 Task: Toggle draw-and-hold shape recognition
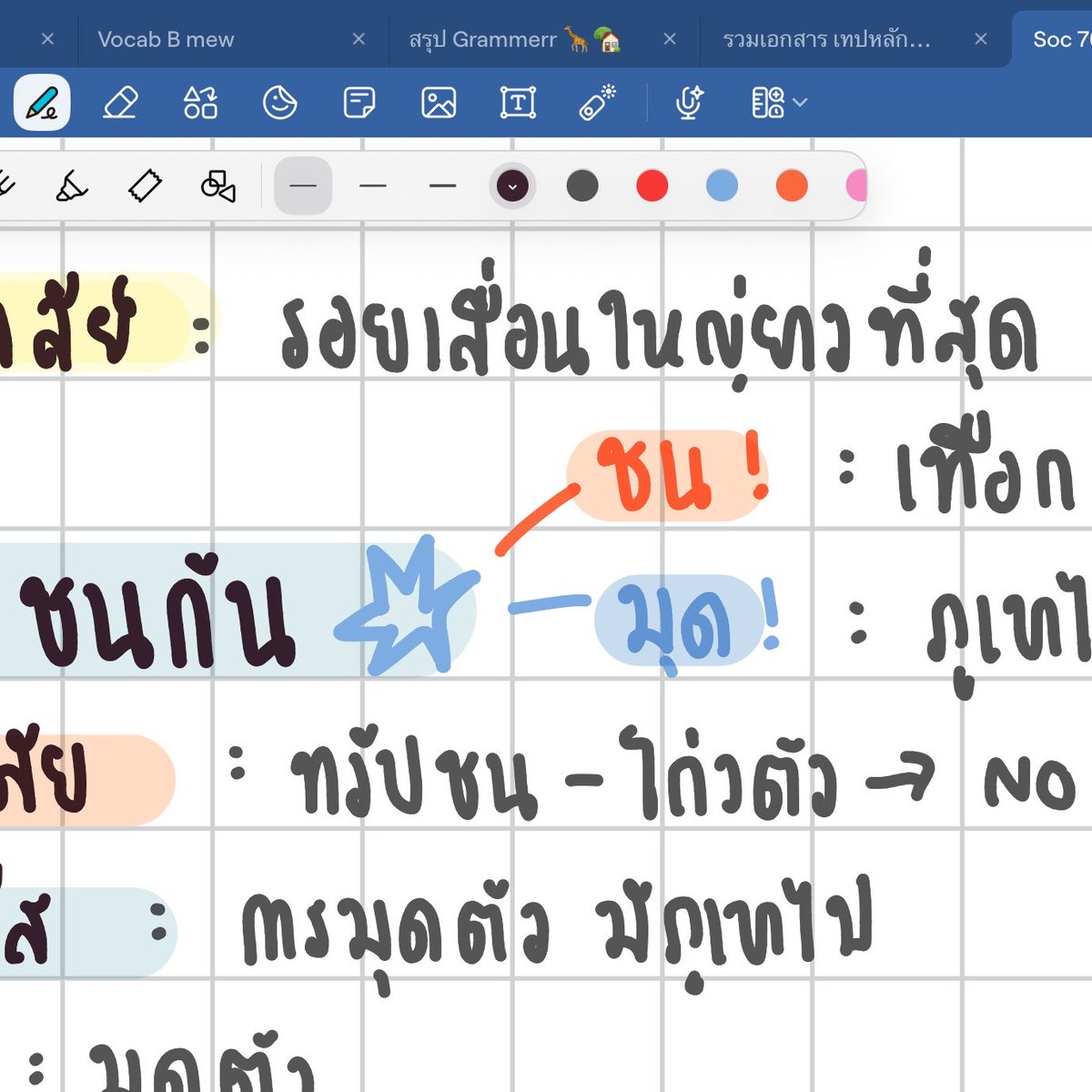click(217, 186)
